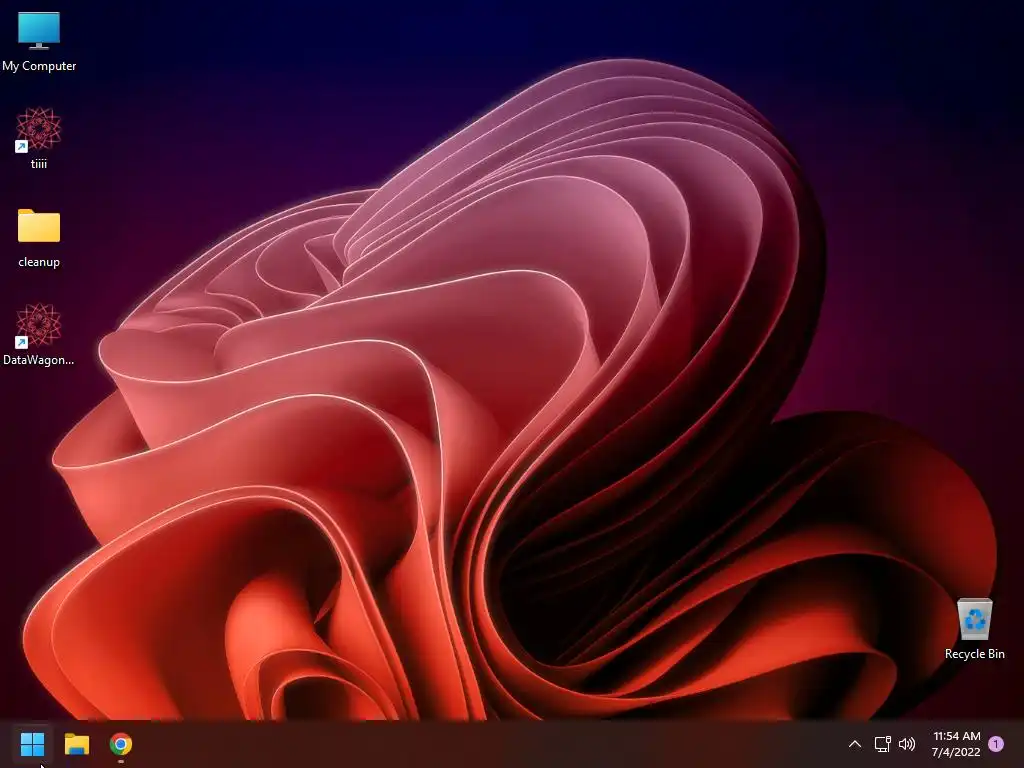Click the 7/4/2022 date text
The image size is (1024, 768).
point(956,752)
